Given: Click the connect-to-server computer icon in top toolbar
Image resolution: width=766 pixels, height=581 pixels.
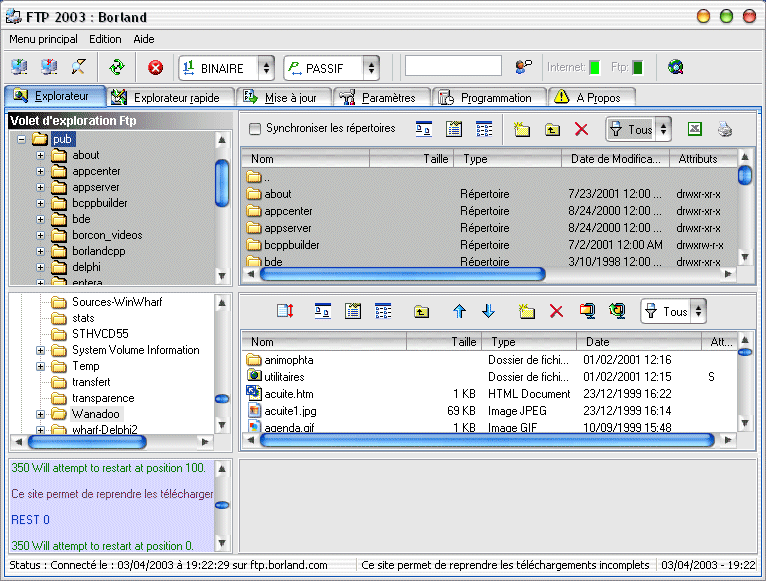Looking at the screenshot, I should [x=20, y=67].
